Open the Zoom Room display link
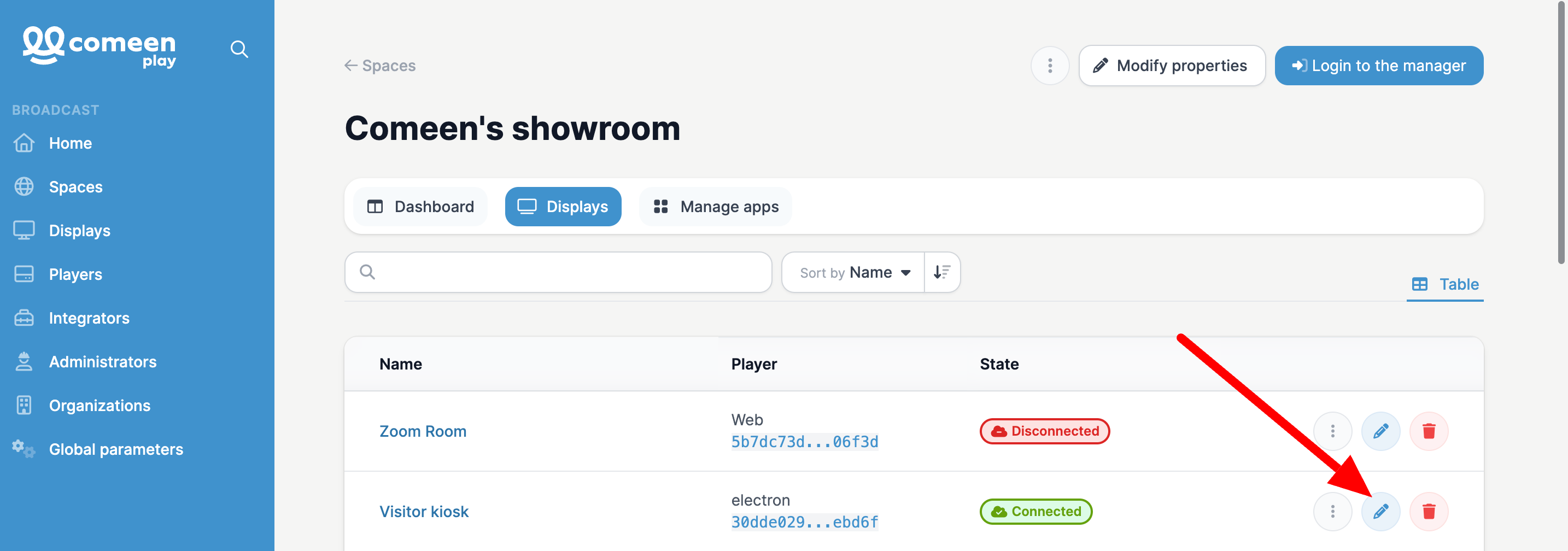Image resolution: width=1568 pixels, height=551 pixels. pyautogui.click(x=423, y=431)
